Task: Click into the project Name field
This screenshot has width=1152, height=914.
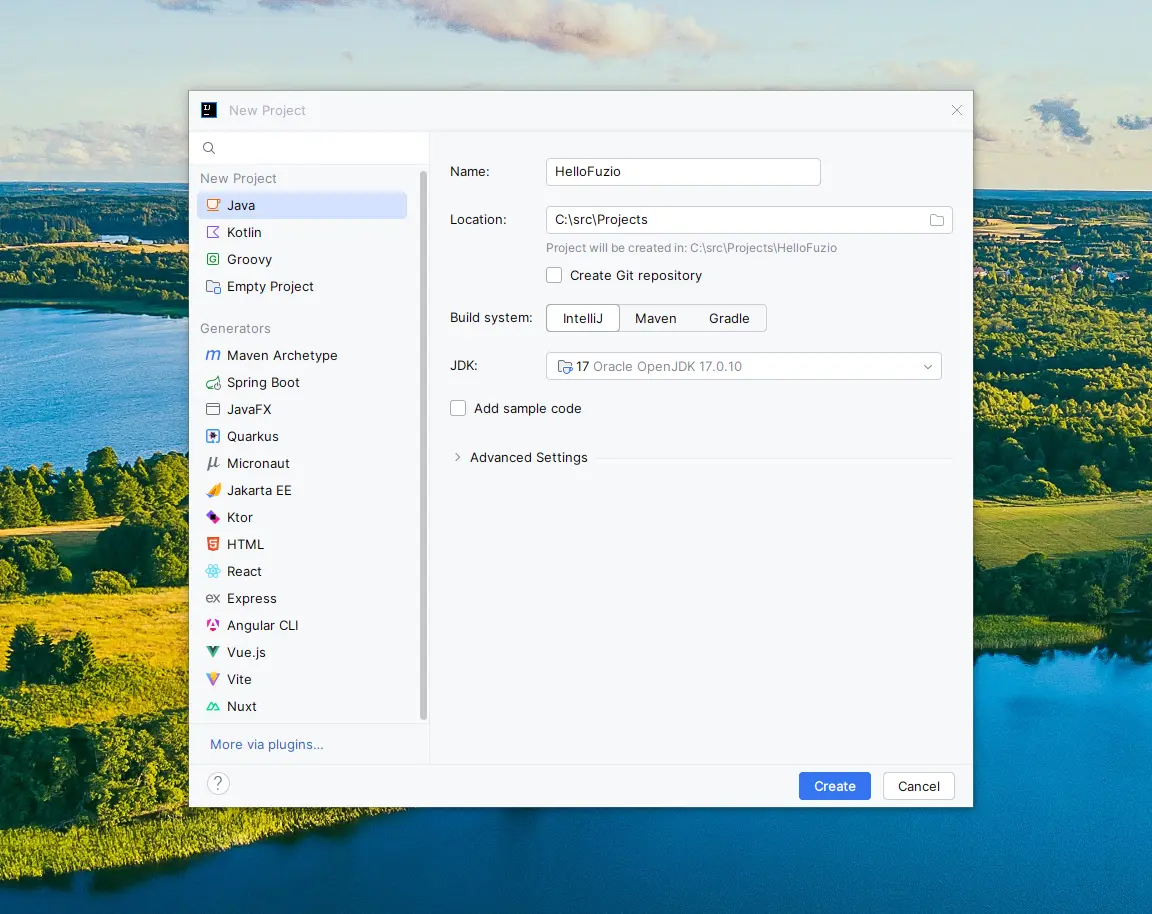Action: (683, 172)
